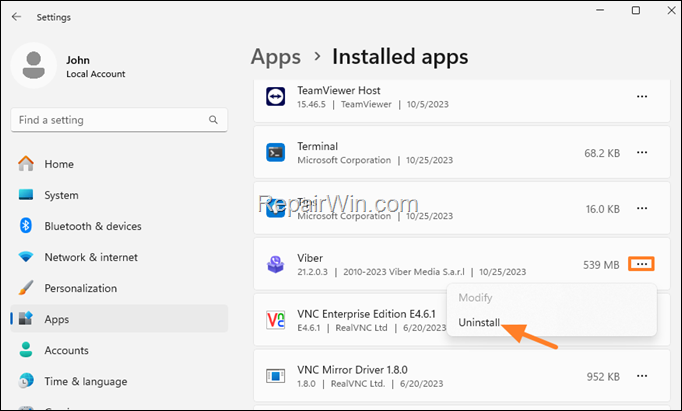
Task: Click the TeamViewer Host app icon
Action: pyautogui.click(x=275, y=97)
